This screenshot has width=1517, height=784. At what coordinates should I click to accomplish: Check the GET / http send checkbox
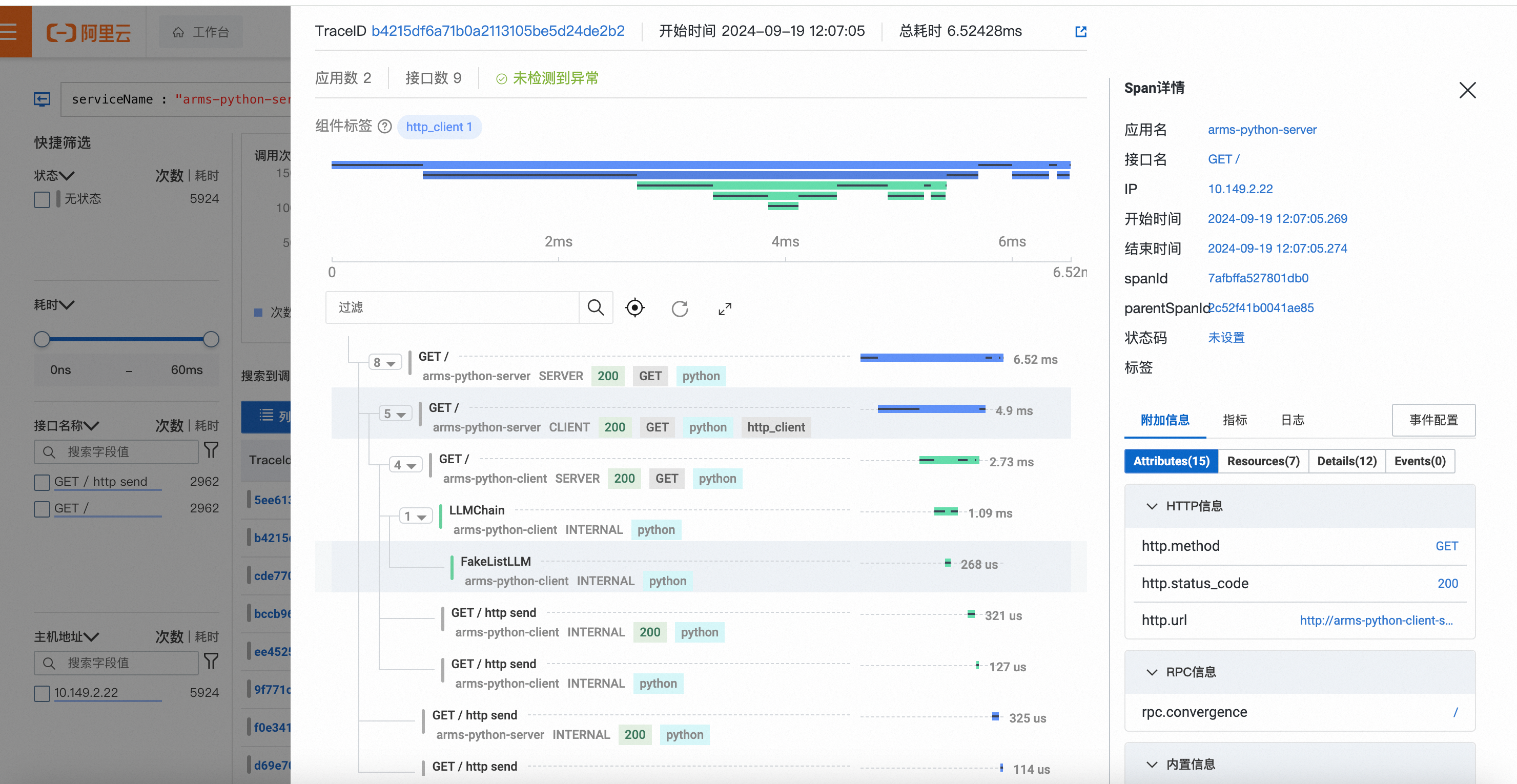(x=42, y=482)
